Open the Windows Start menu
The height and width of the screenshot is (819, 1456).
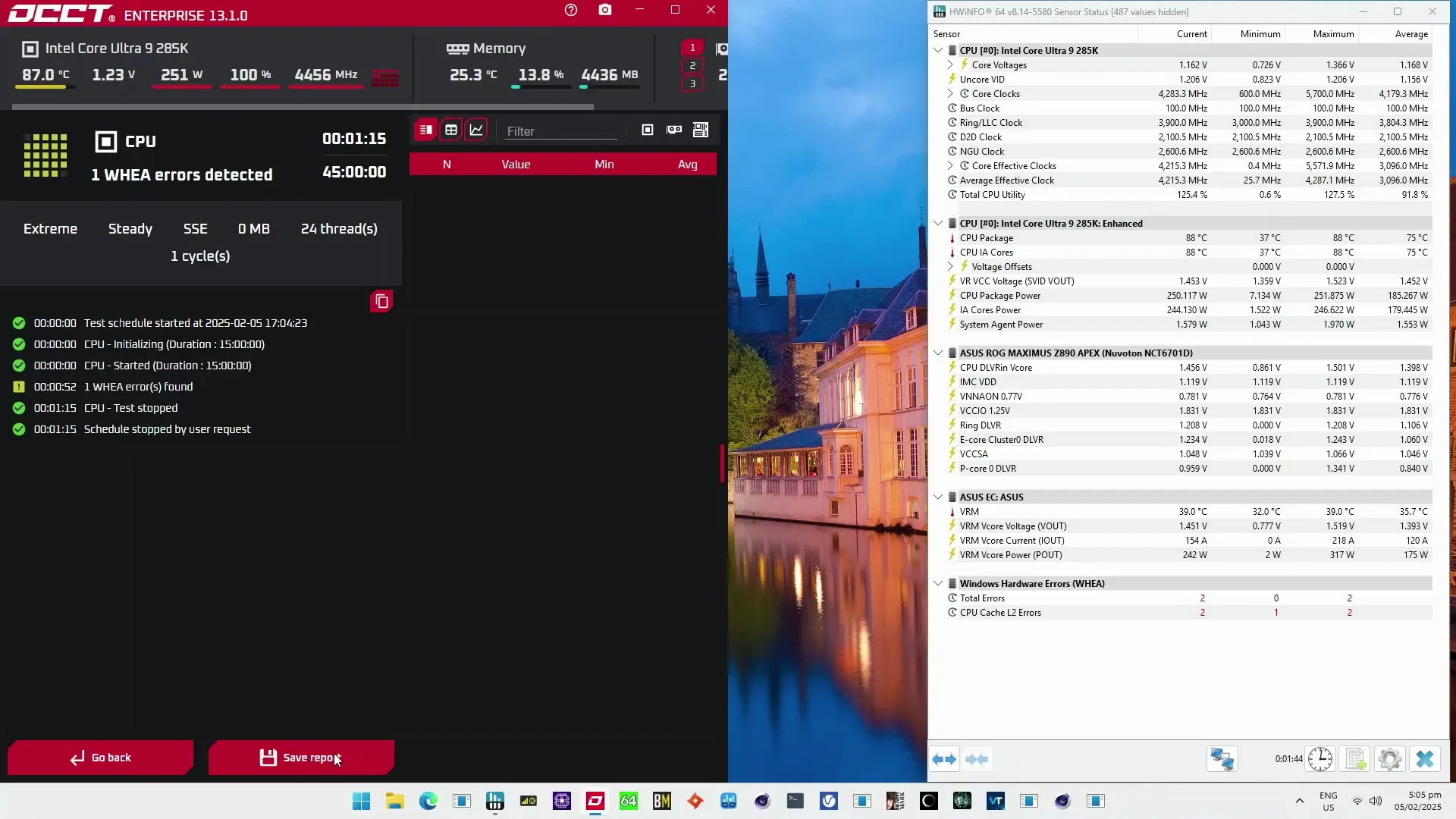coord(362,801)
